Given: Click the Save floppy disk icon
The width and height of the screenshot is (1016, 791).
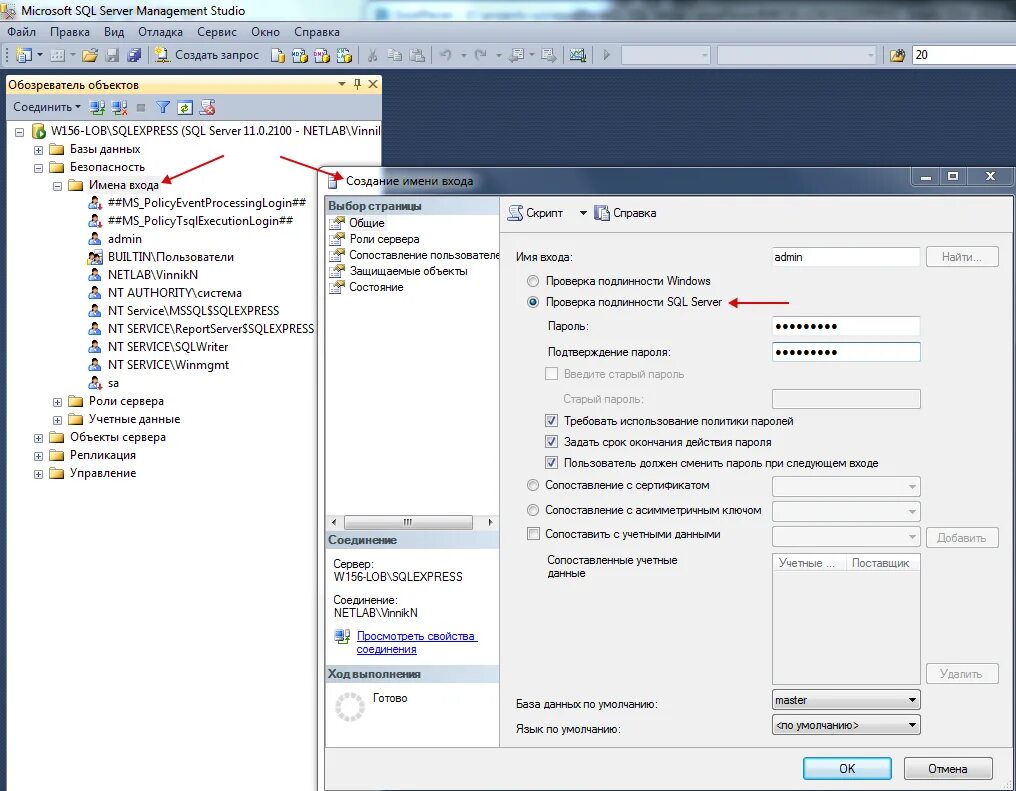Looking at the screenshot, I should 112,55.
